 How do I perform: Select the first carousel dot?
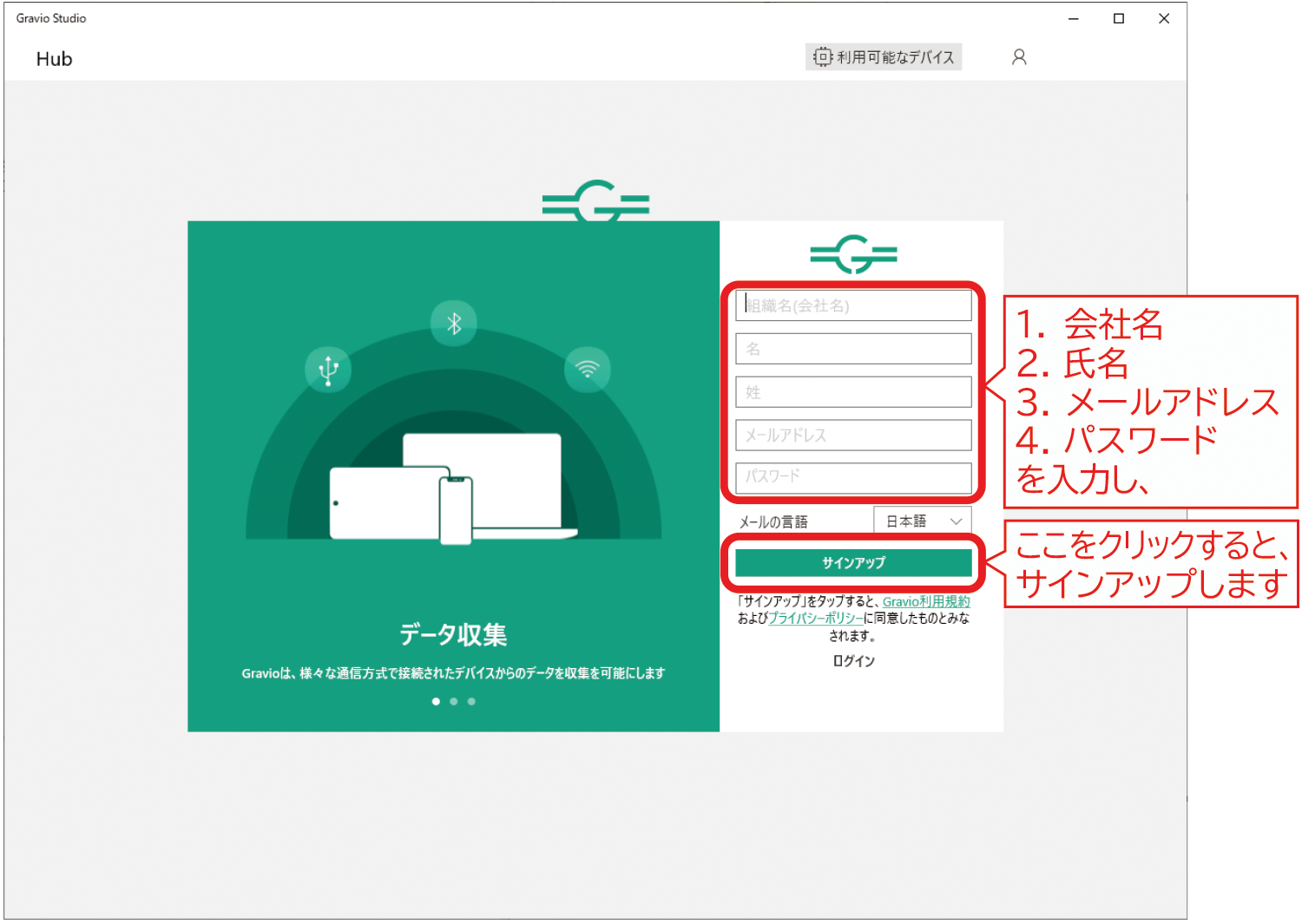[x=436, y=701]
